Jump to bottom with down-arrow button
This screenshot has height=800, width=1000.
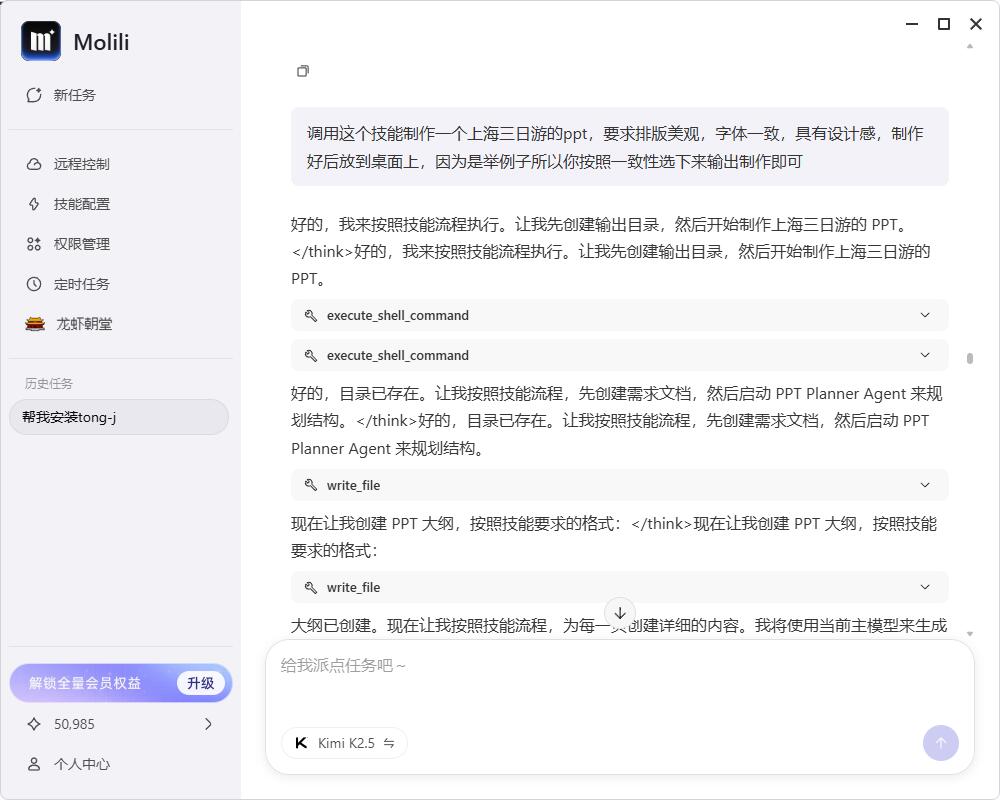click(x=620, y=613)
